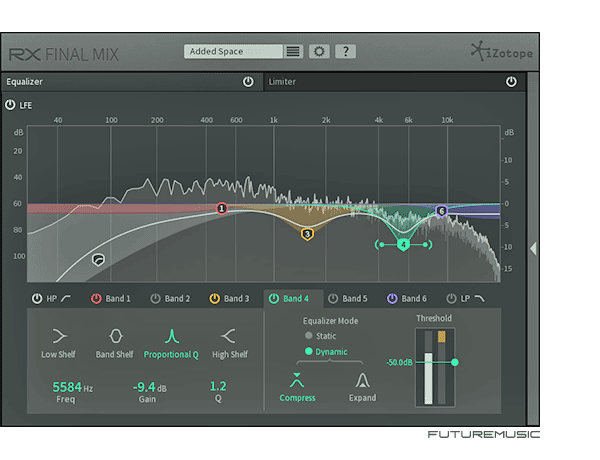Enable Band 5 power button
Screen dimensions: 600x460
click(333, 299)
